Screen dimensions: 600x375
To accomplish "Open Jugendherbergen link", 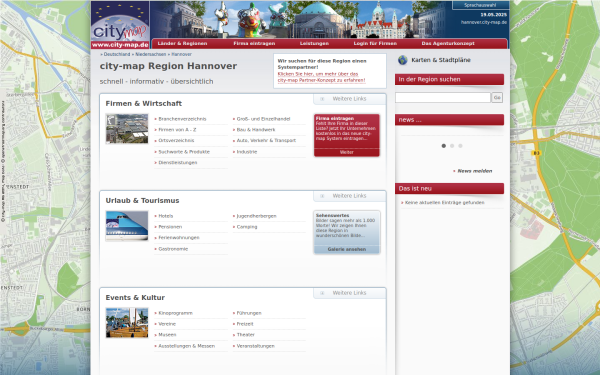I will [x=256, y=216].
